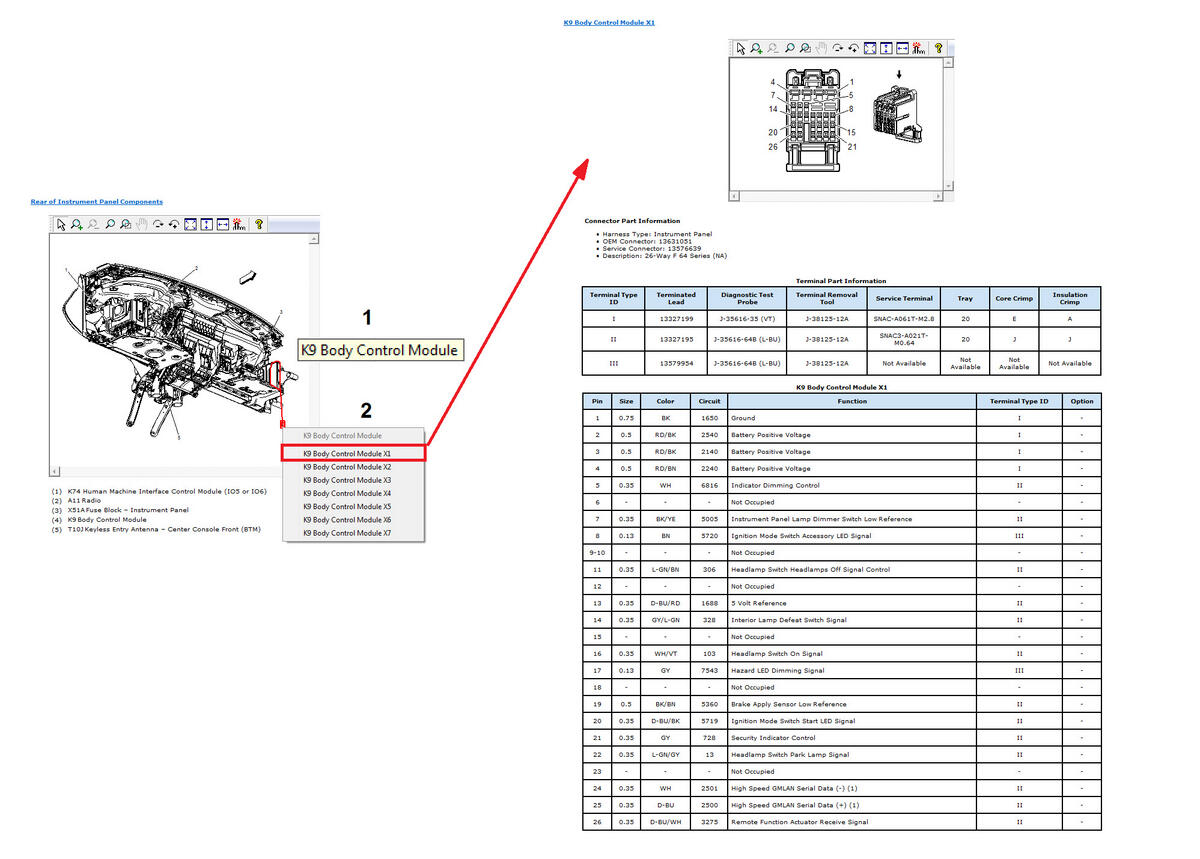Choose K9 Body Control Module X5 menu entry

point(354,506)
